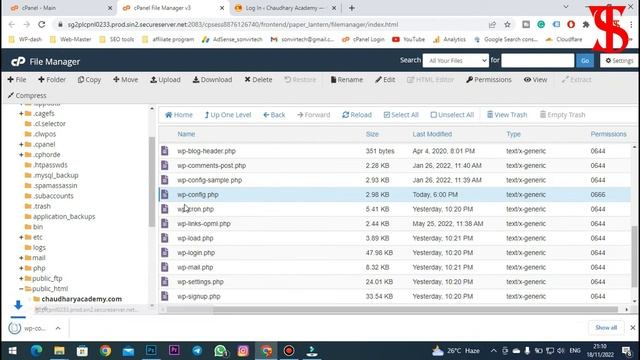Expand the .cpanel folder in tree
The width and height of the screenshot is (640, 360).
coord(21,144)
